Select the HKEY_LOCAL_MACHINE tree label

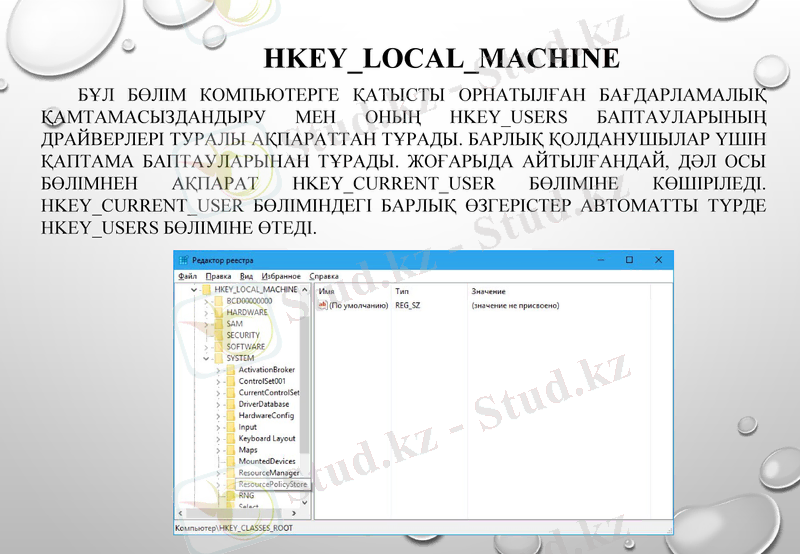coord(256,289)
